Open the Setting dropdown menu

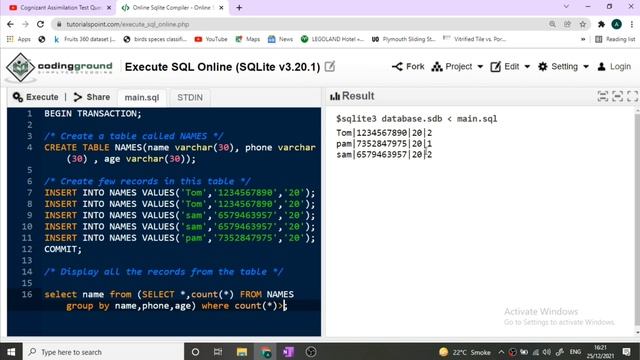click(563, 67)
